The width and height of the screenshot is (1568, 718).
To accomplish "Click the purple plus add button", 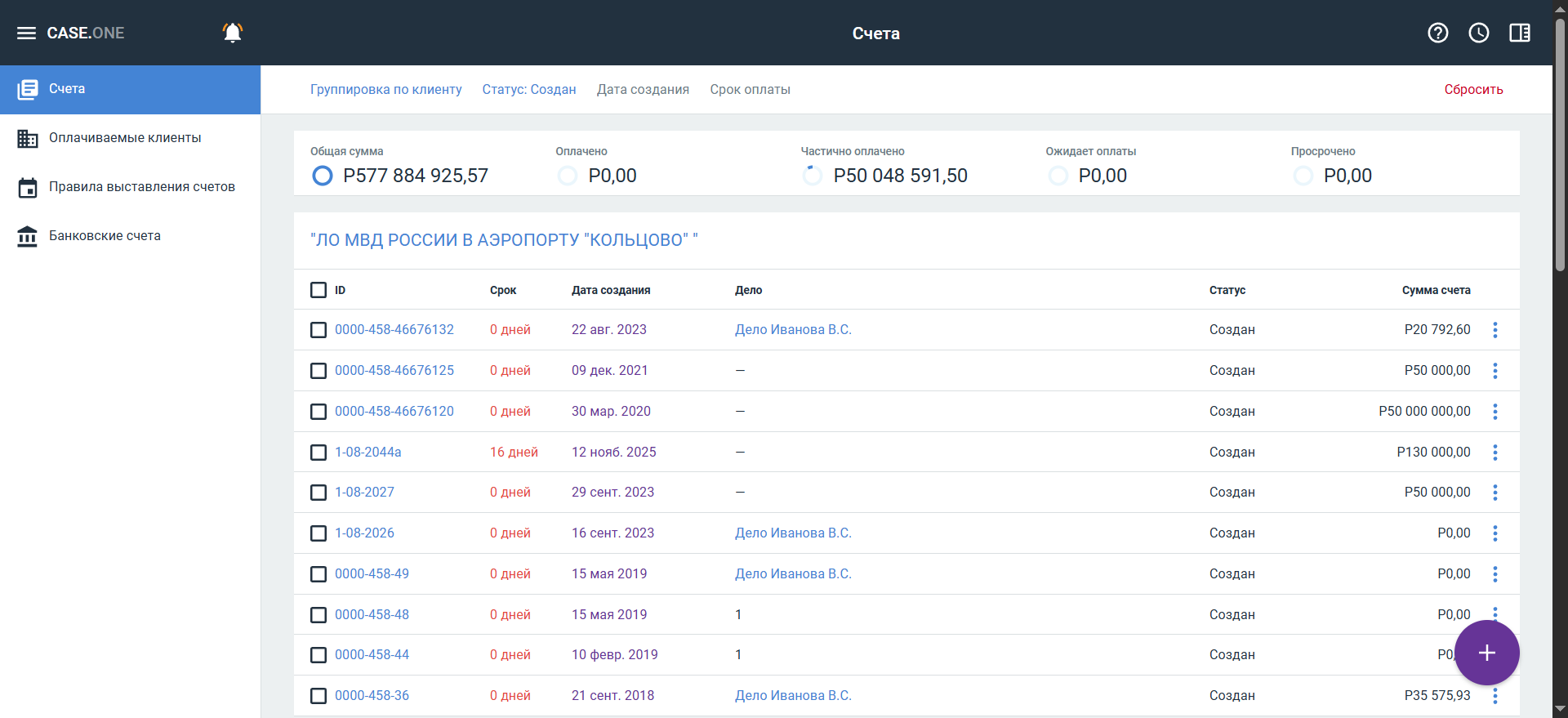I will tap(1486, 653).
